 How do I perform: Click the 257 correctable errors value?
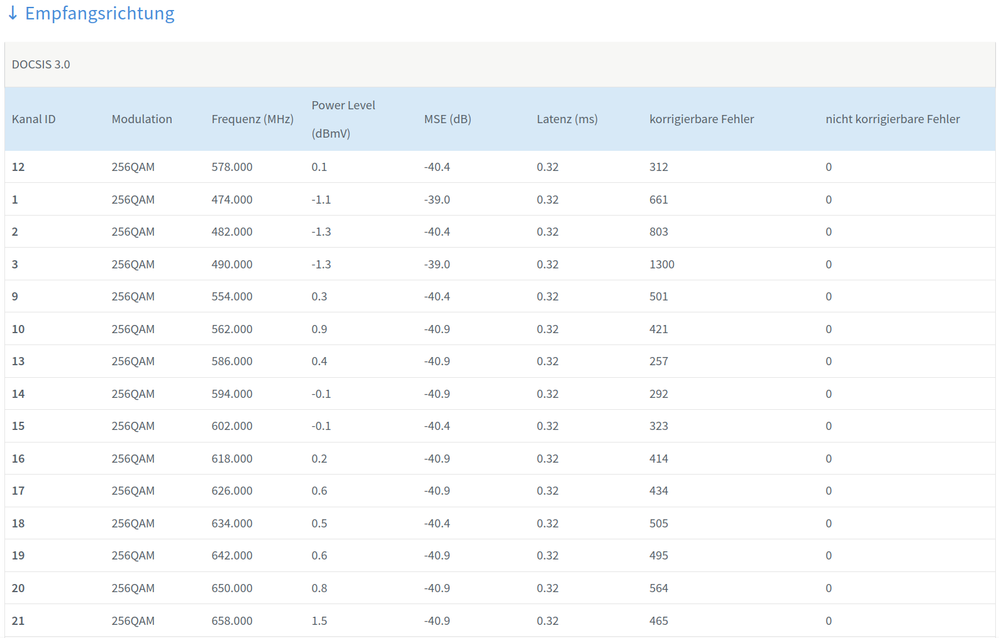[x=658, y=362]
